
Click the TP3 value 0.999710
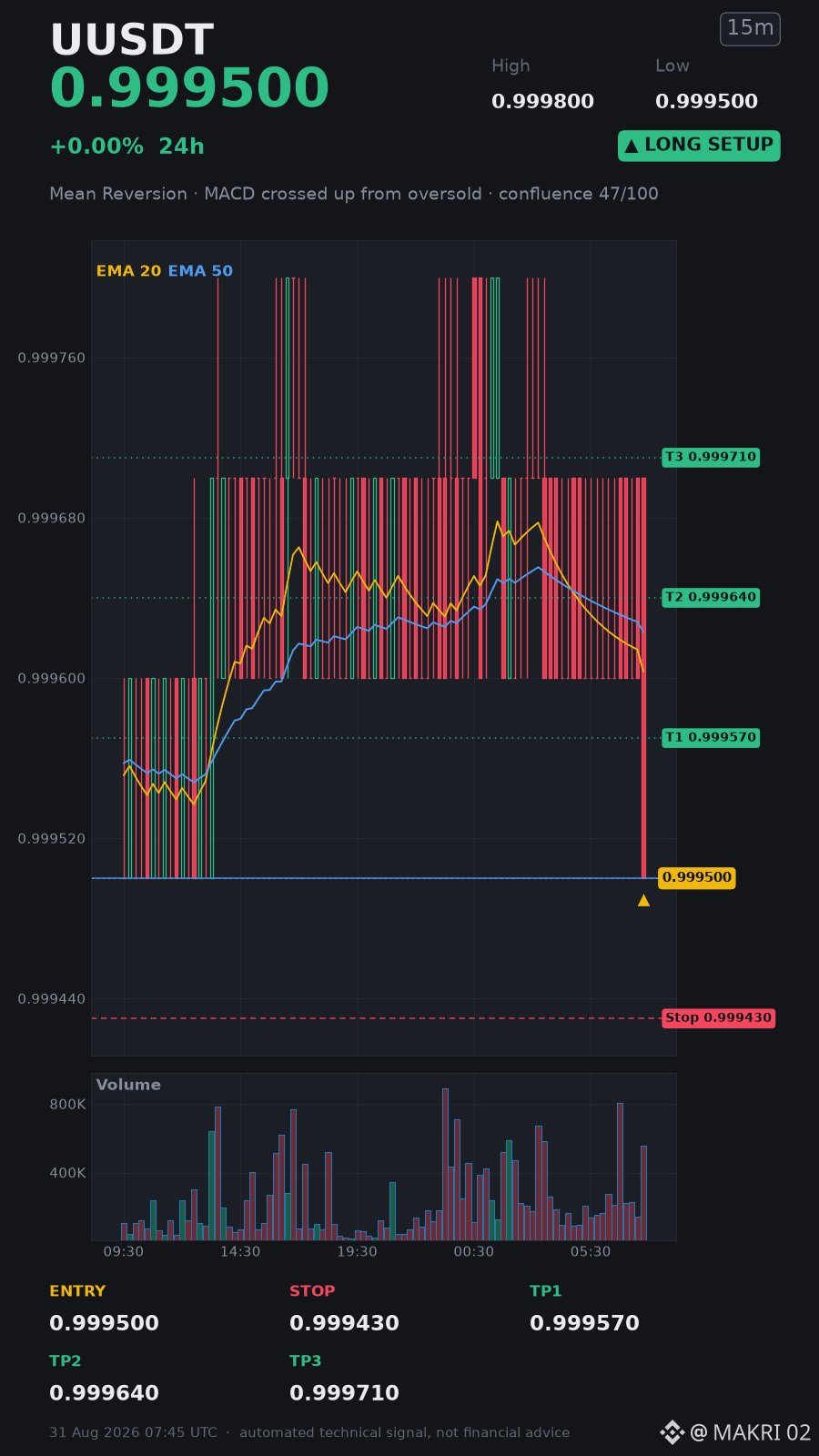pos(344,1393)
